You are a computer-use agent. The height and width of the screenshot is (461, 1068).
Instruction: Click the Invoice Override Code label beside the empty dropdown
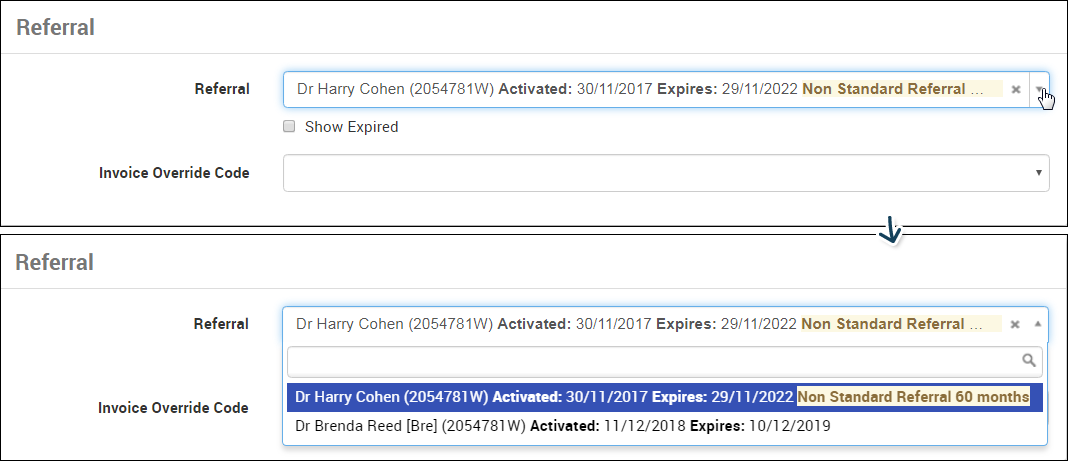point(174,173)
